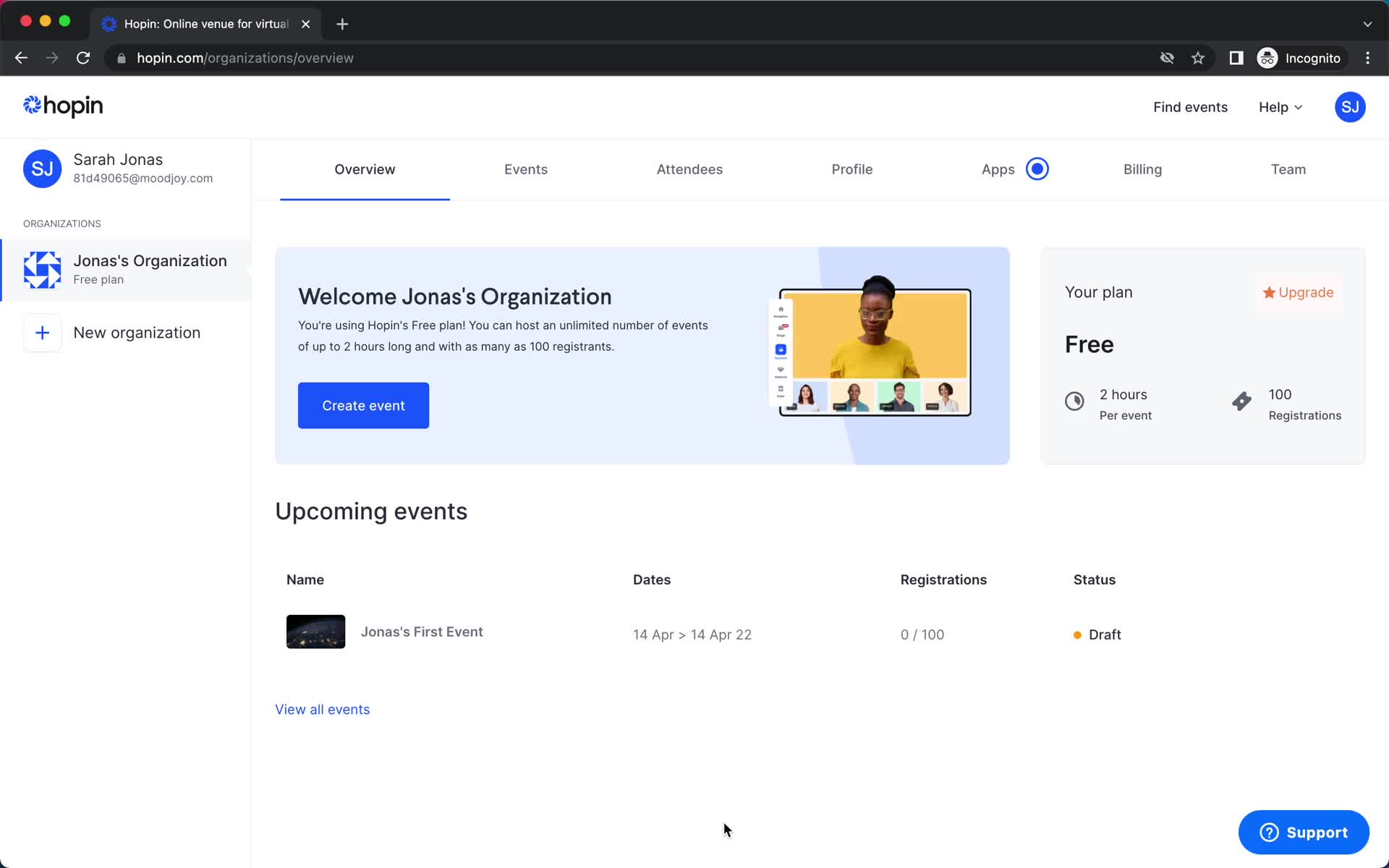
Task: Click the site lock icon
Action: point(122,58)
